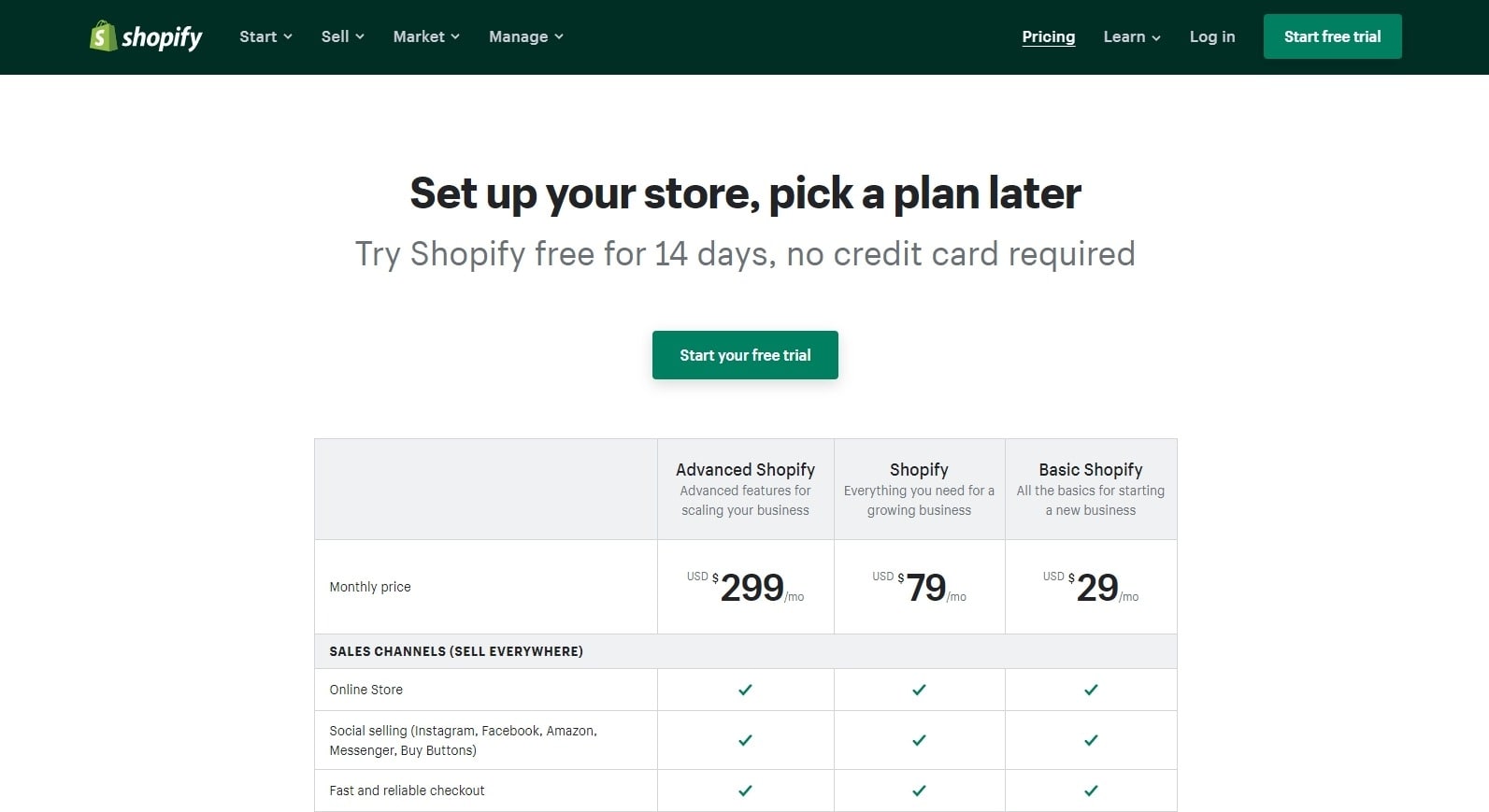The width and height of the screenshot is (1489, 812).
Task: Click the Shopify bag logo
Action: [104, 36]
